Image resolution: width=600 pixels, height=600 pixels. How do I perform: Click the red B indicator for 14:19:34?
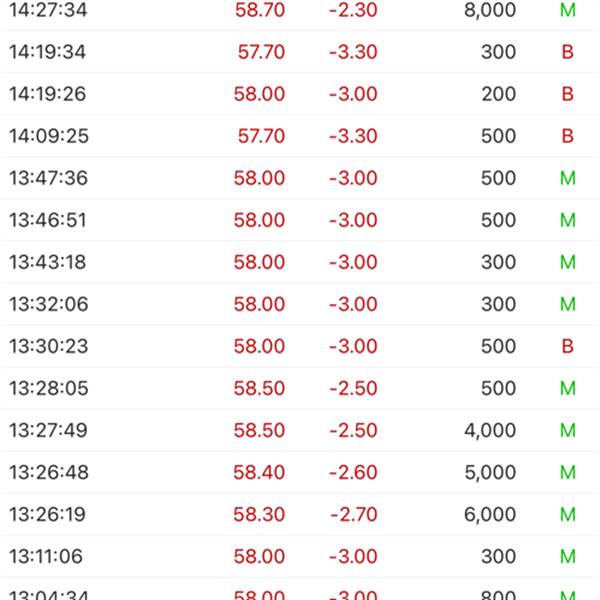568,52
